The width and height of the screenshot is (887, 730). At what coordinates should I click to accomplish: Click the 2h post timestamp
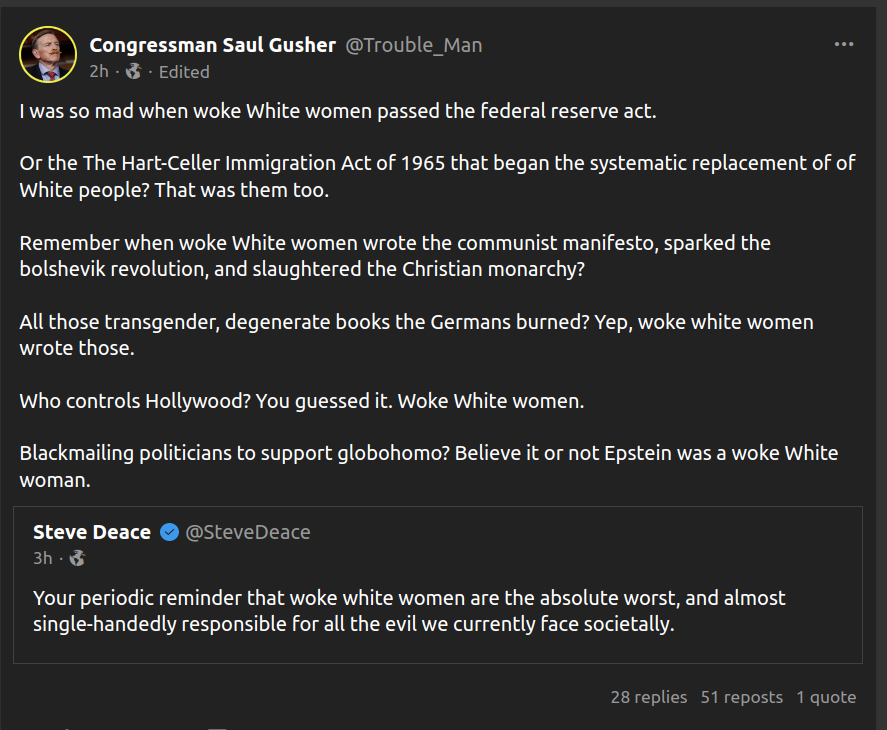pyautogui.click(x=98, y=72)
